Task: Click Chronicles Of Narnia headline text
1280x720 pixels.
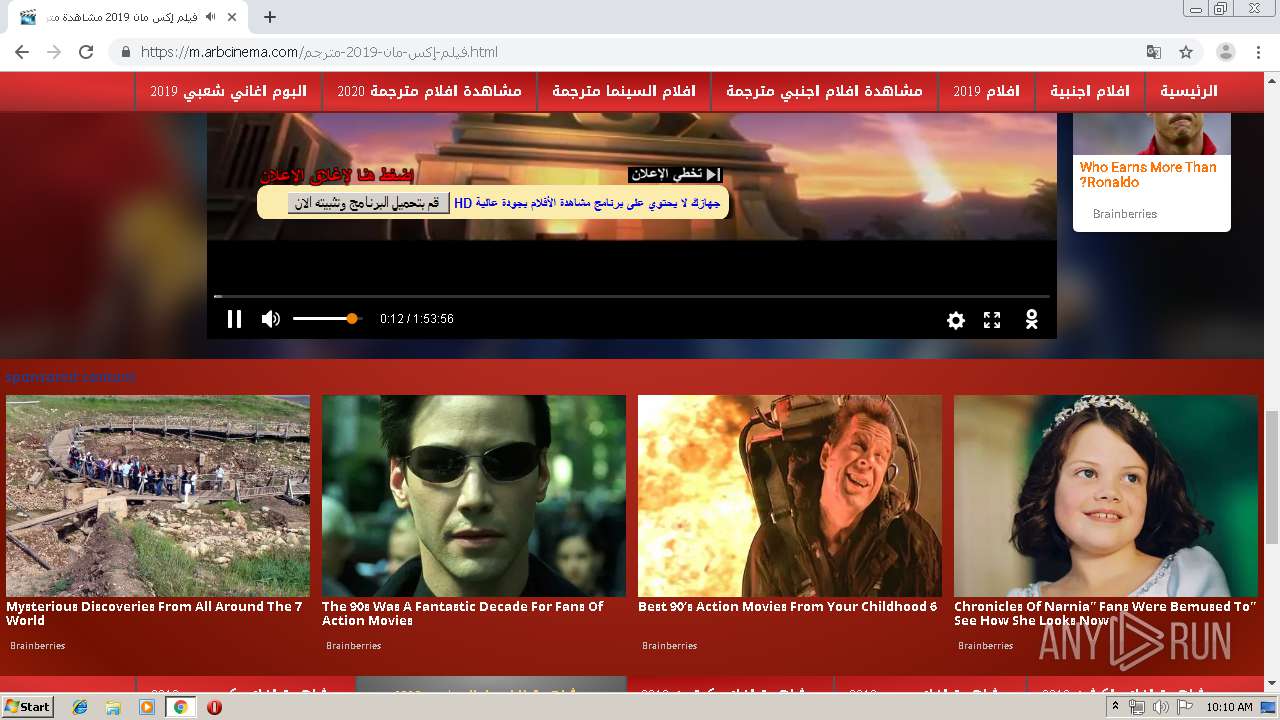Action: click(1104, 613)
